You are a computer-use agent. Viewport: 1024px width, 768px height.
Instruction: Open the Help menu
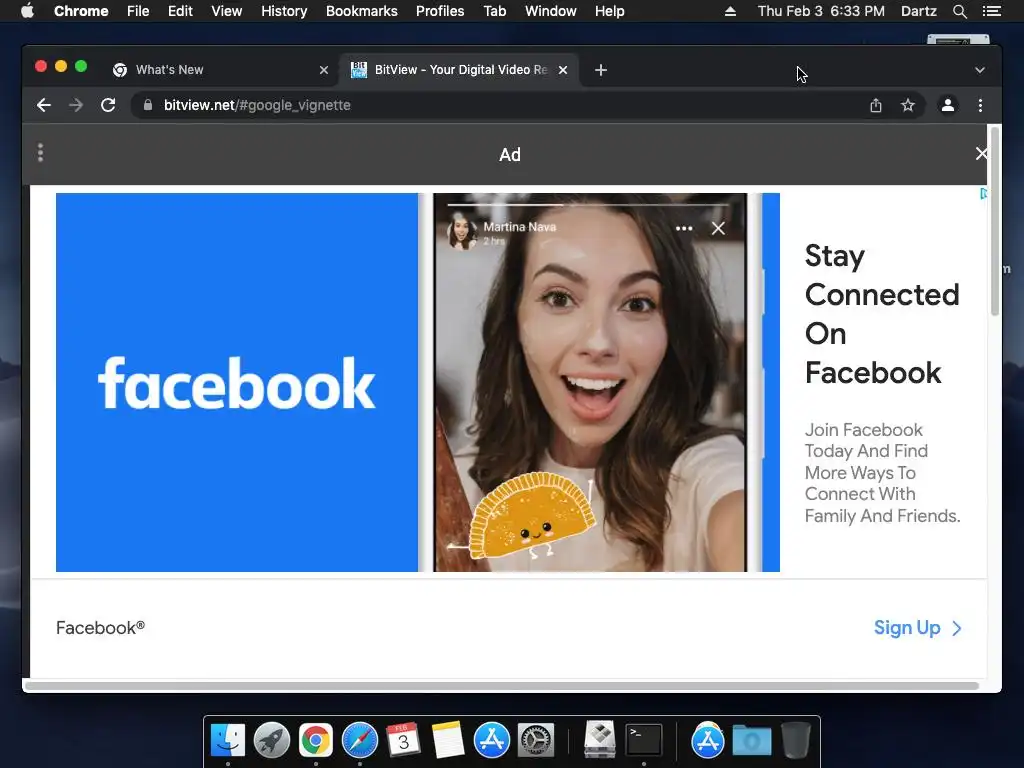(609, 11)
